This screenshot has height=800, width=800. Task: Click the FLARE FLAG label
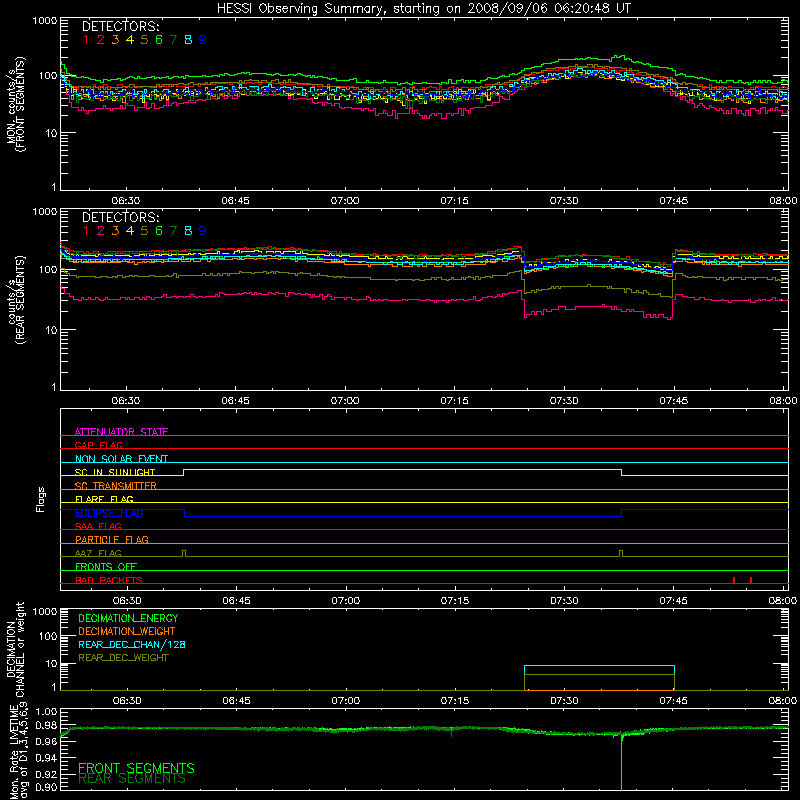click(104, 499)
